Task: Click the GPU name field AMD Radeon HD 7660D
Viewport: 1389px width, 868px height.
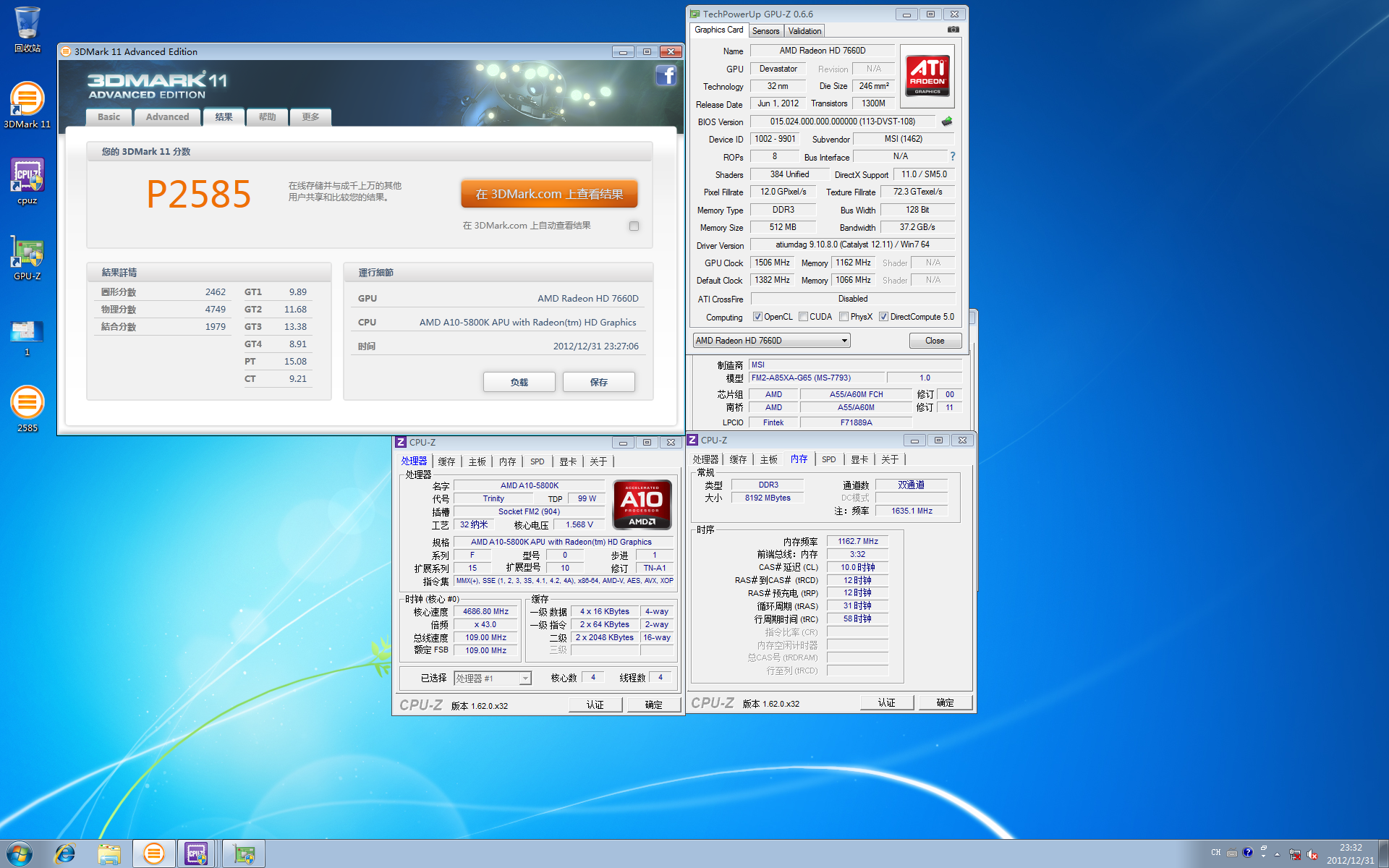Action: pyautogui.click(x=822, y=51)
